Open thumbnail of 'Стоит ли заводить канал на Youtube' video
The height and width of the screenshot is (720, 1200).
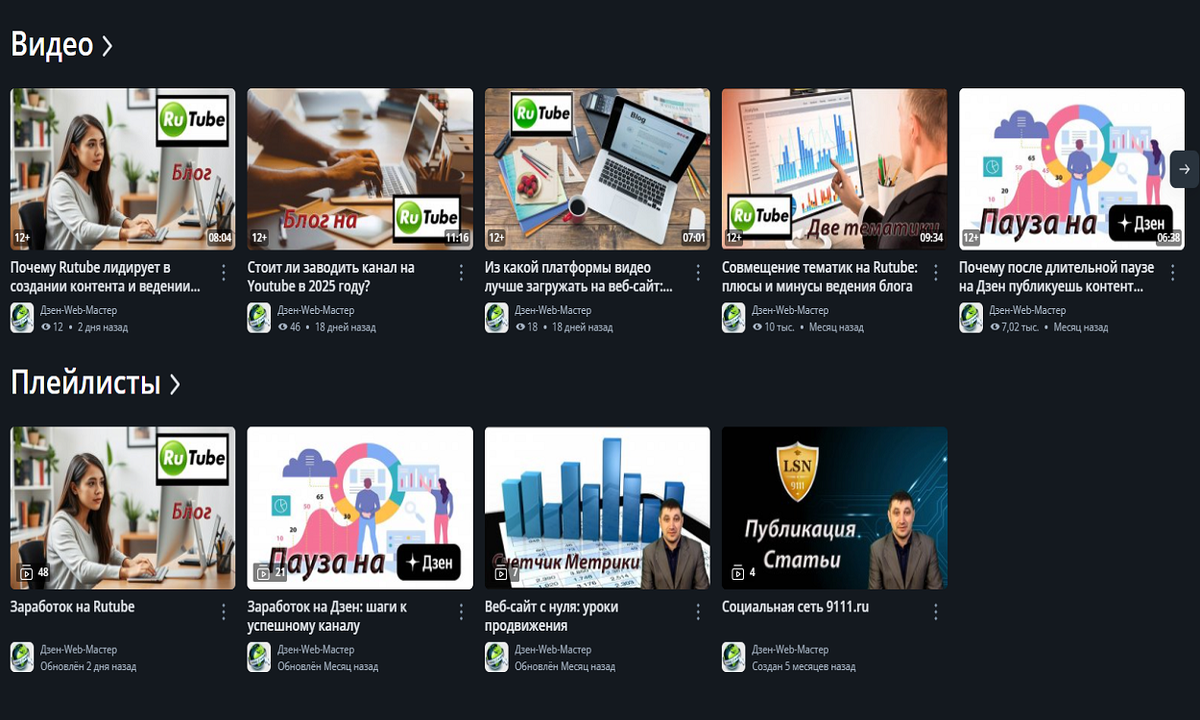(360, 169)
